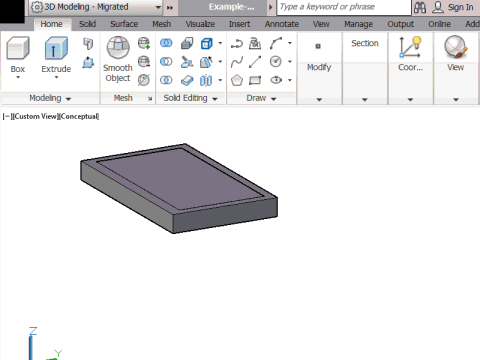Open the Ellipse flyout arrow

coord(290,80)
